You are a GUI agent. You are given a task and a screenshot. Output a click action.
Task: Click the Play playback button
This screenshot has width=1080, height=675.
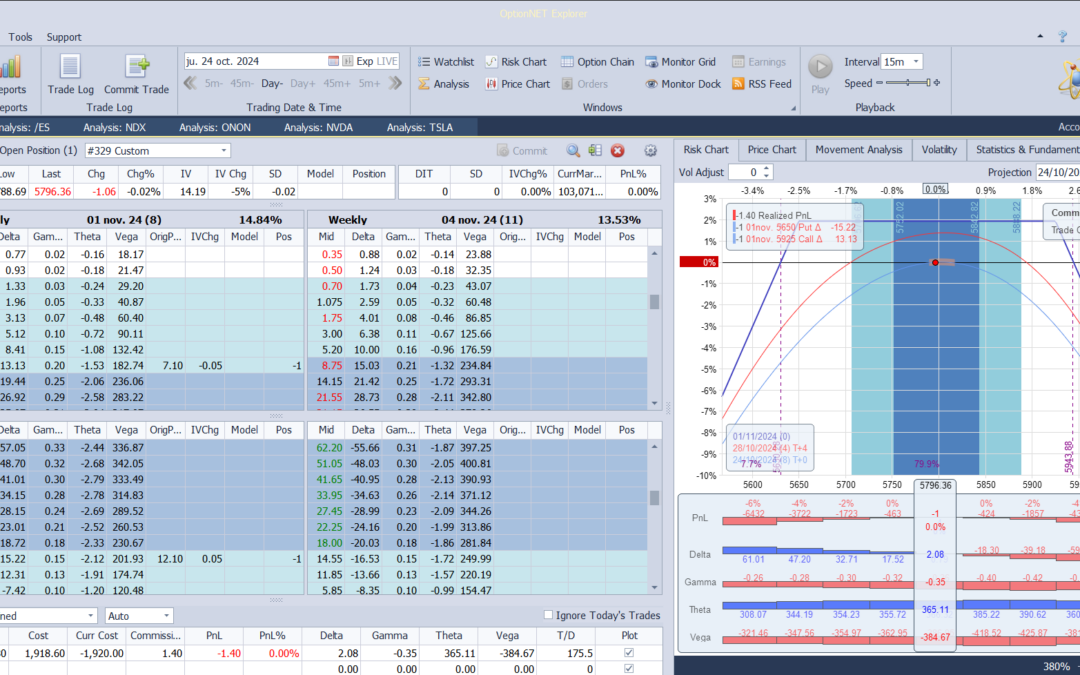click(820, 67)
